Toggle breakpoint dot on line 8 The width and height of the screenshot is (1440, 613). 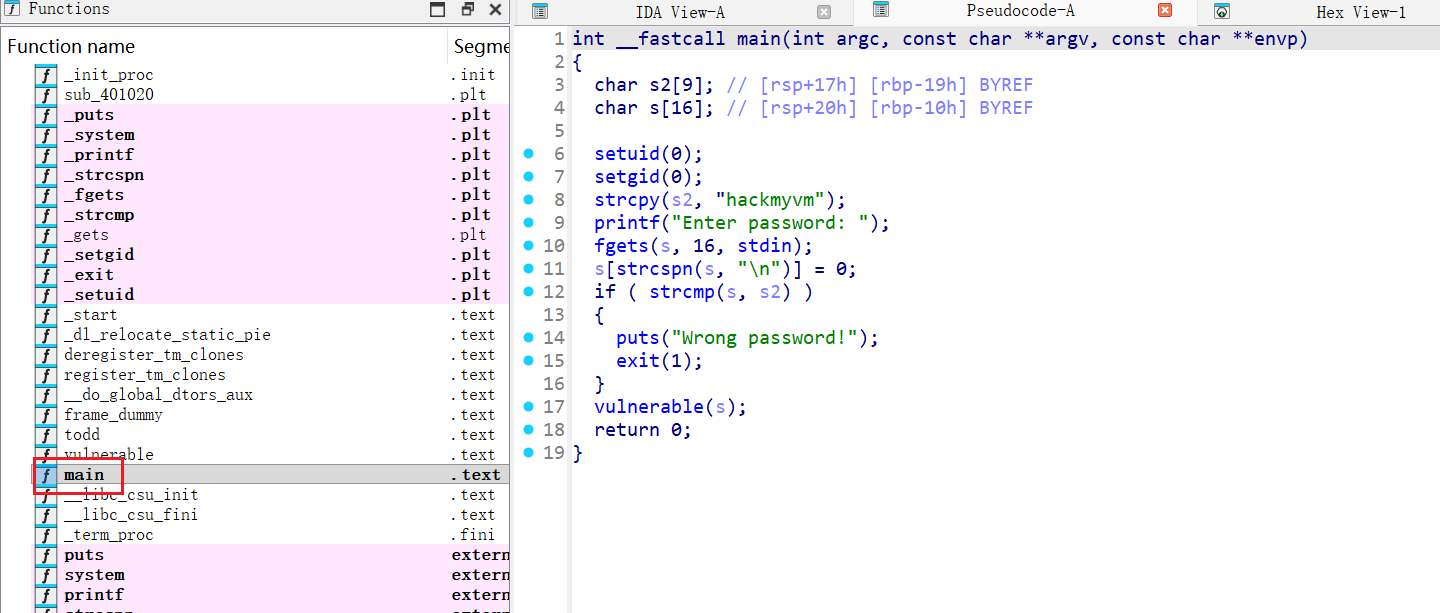coord(528,200)
